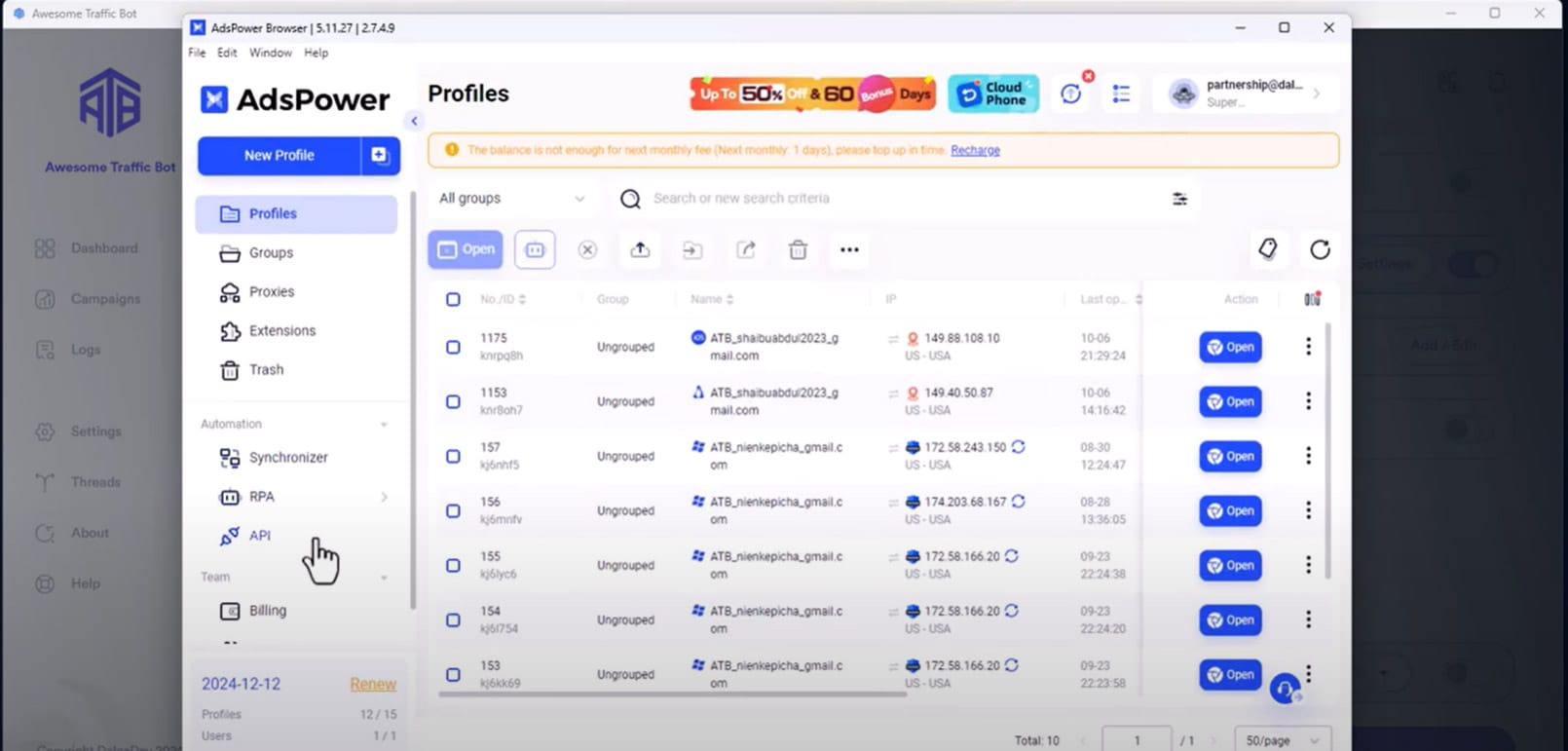
Task: Click the close-profiles X circle toolbar icon
Action: (587, 249)
